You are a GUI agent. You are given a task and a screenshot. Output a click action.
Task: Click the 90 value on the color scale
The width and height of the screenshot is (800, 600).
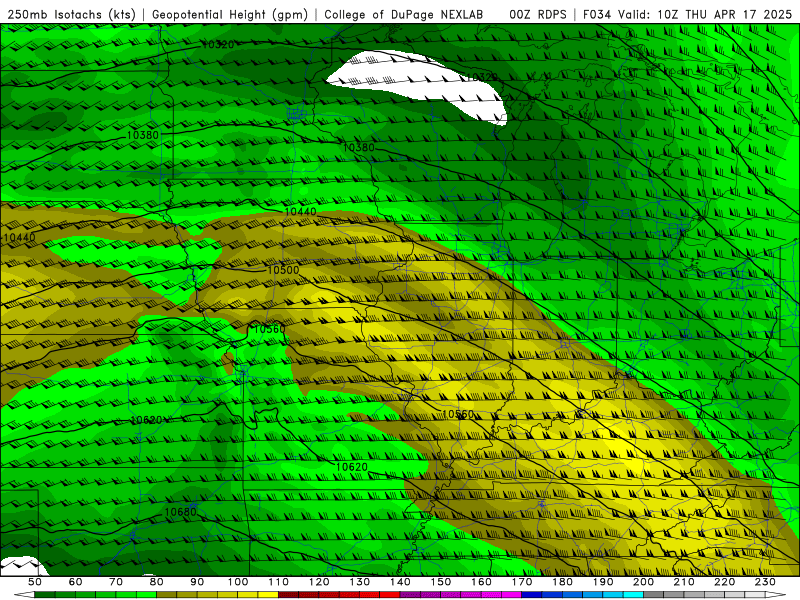pos(197,582)
